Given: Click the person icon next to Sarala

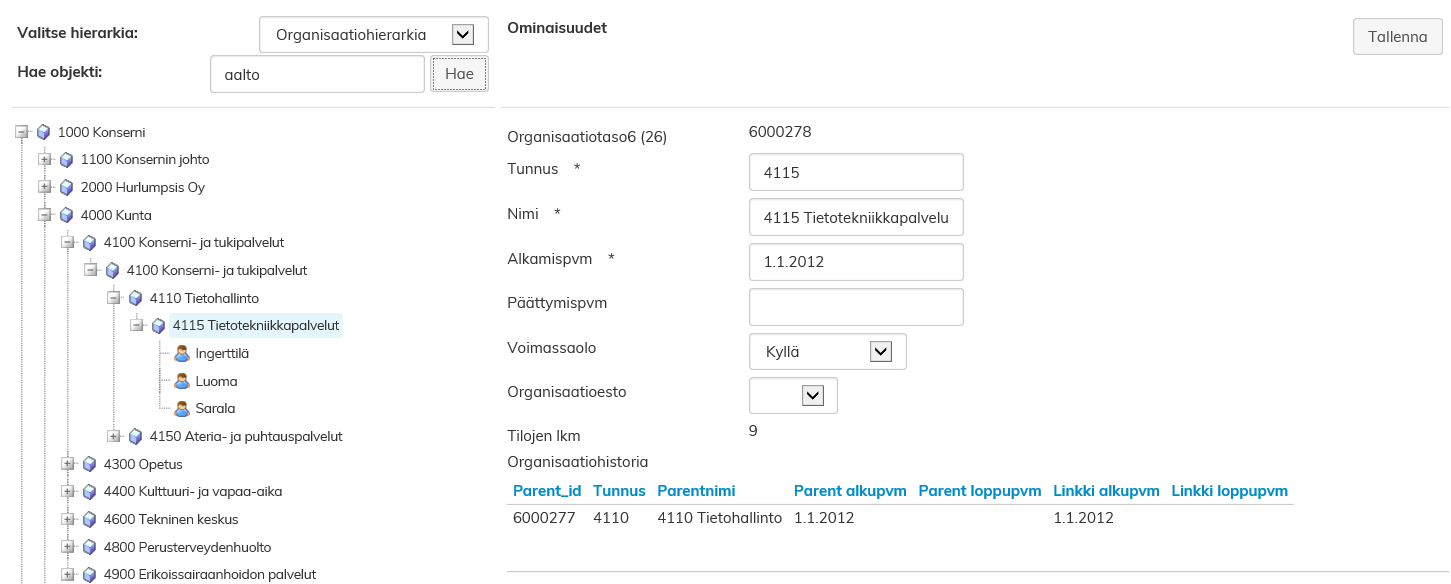Looking at the screenshot, I should click(x=182, y=408).
